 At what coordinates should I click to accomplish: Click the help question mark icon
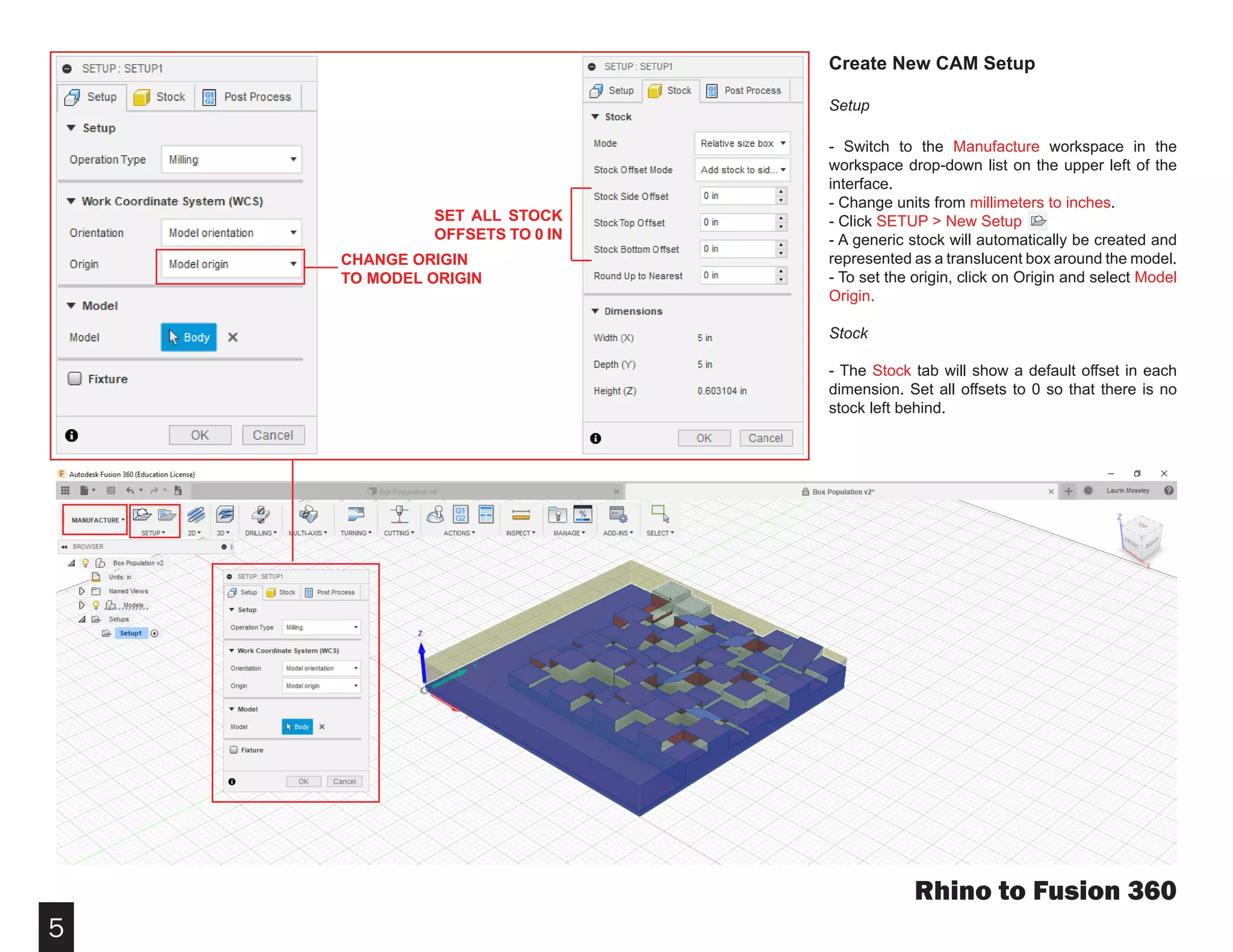click(x=1169, y=490)
